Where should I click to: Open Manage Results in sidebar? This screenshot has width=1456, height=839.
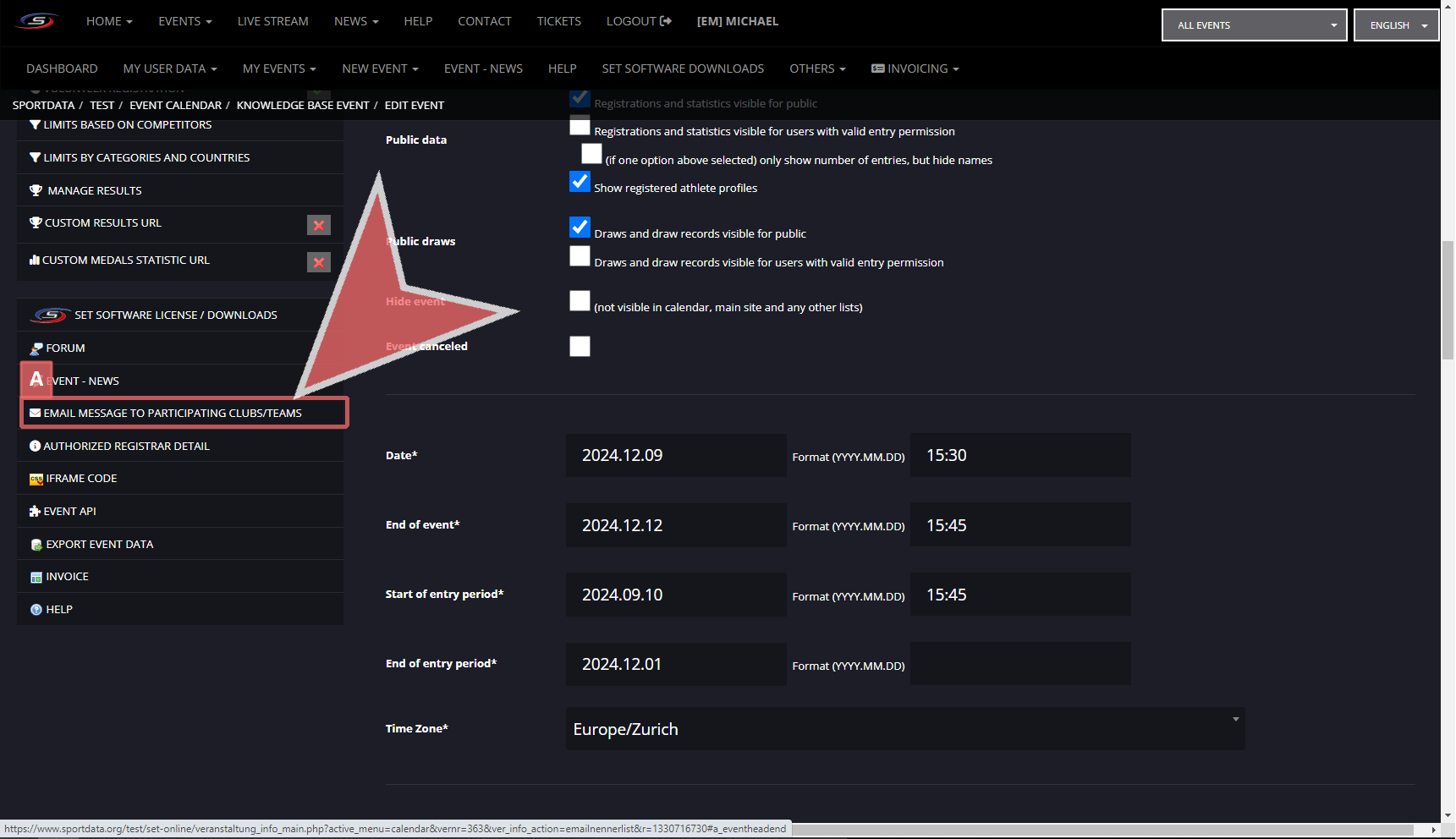(95, 190)
